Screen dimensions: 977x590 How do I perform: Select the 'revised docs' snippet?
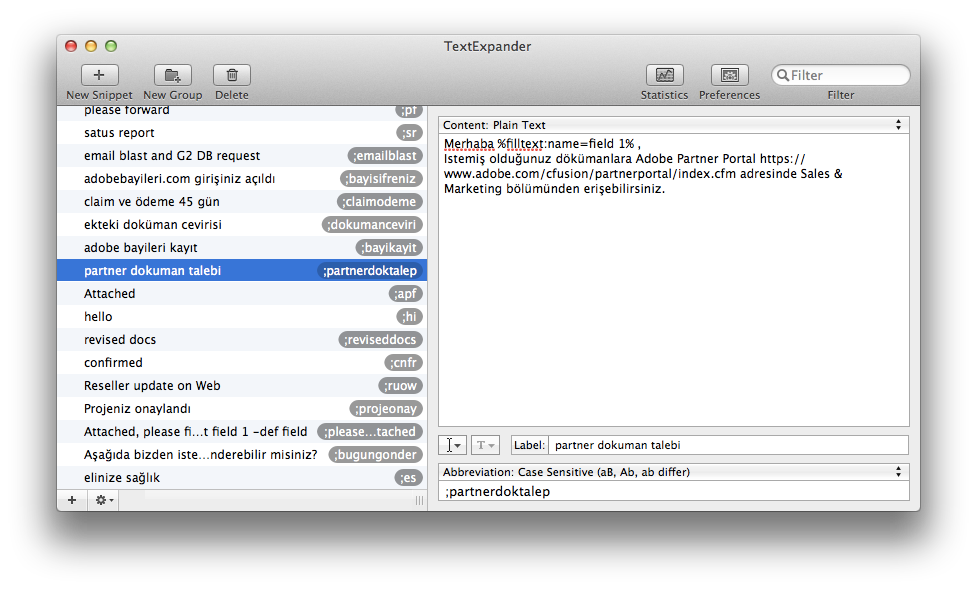pyautogui.click(x=242, y=340)
